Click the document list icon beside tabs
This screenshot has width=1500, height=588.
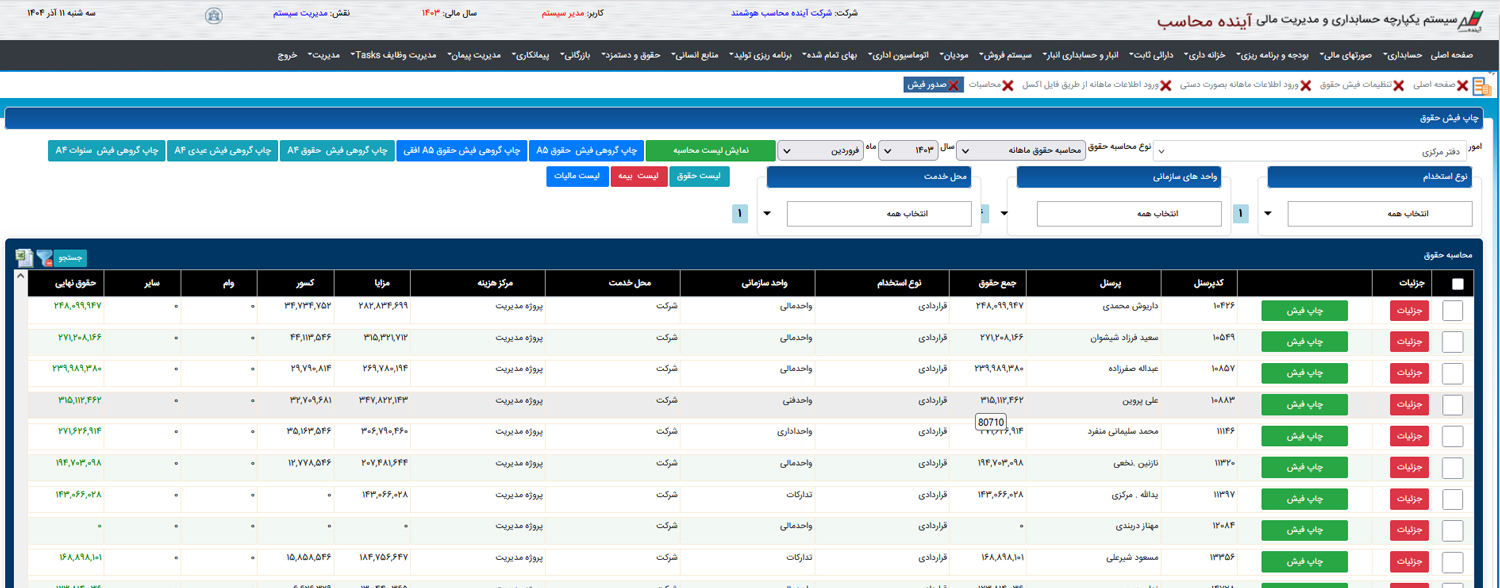tap(1482, 87)
